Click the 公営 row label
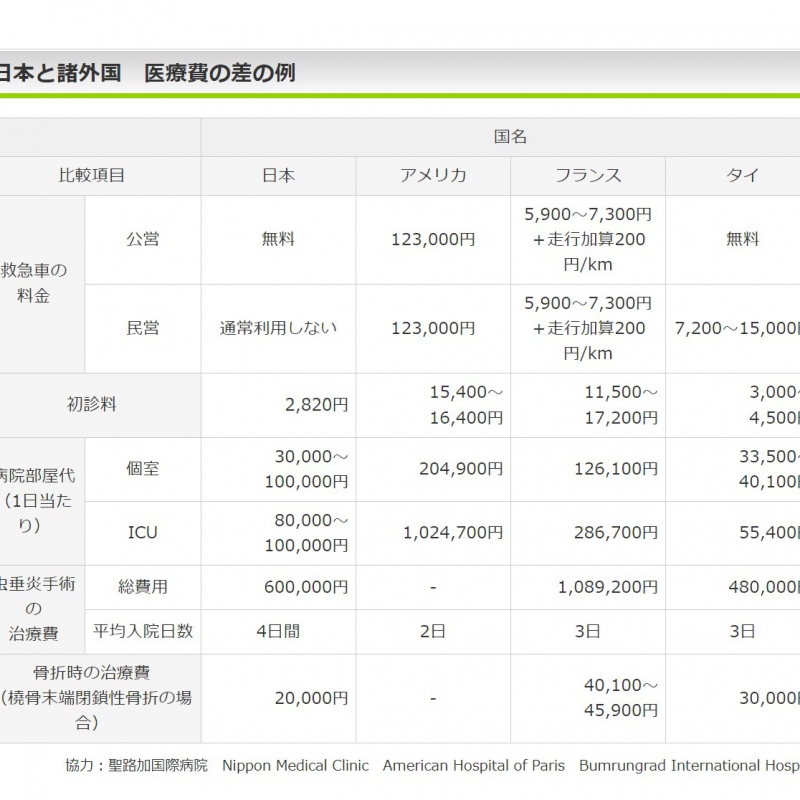Viewport: 800px width, 800px height. click(142, 239)
